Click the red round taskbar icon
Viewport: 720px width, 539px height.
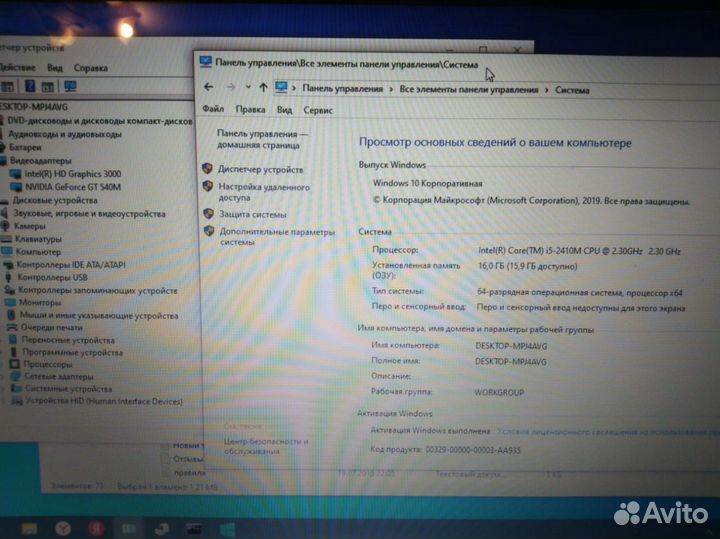click(96, 529)
